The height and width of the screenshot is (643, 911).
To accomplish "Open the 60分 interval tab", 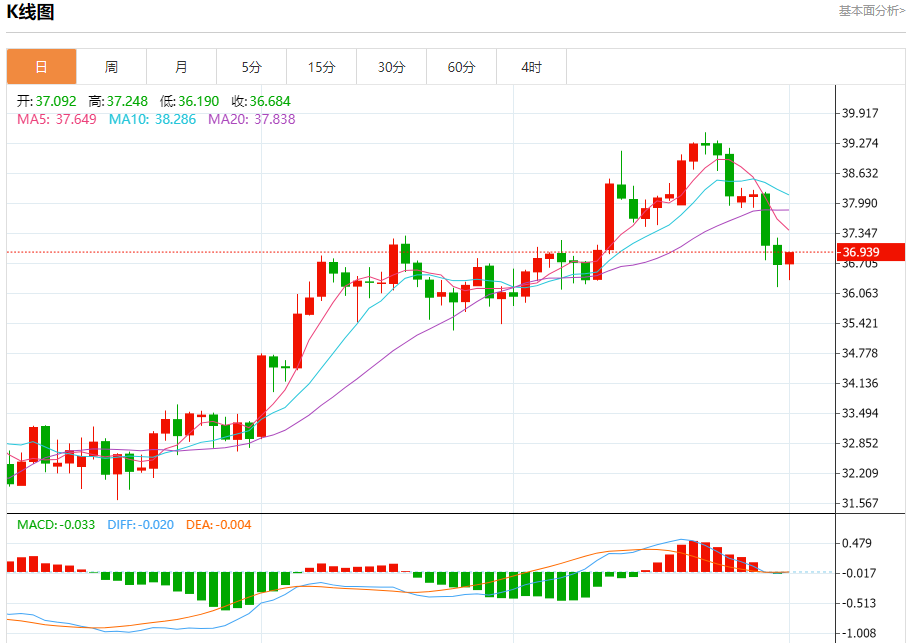I will tap(461, 67).
